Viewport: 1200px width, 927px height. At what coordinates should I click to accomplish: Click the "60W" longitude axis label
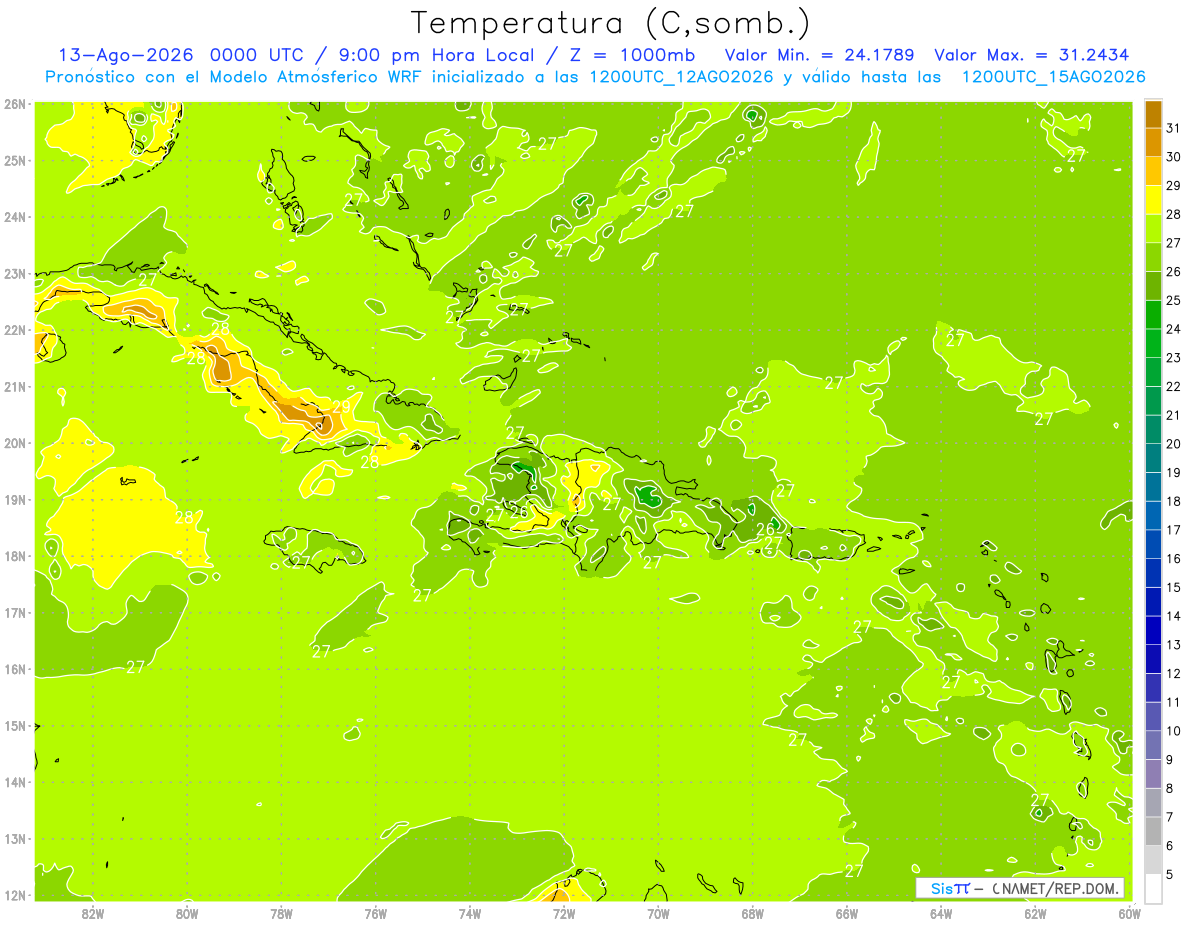point(1129,913)
